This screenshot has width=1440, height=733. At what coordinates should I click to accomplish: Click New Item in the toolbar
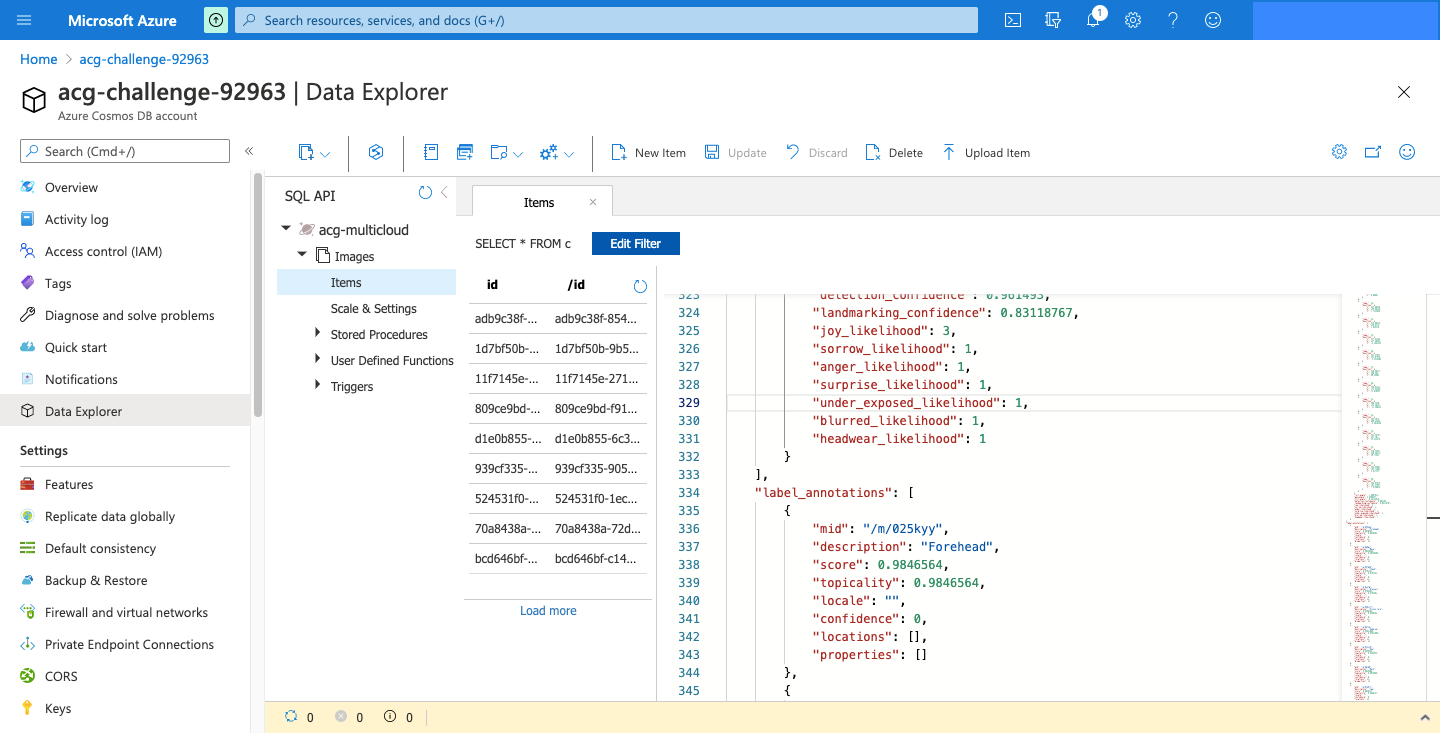click(648, 153)
